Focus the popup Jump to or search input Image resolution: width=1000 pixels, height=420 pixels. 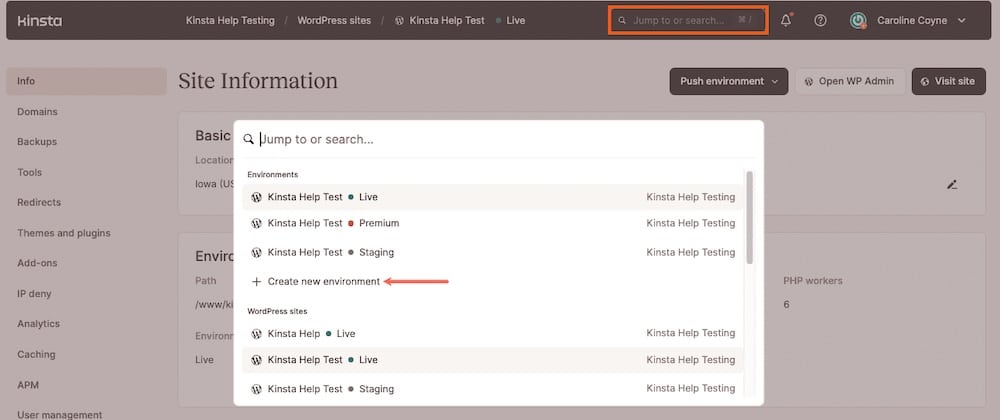(x=499, y=139)
